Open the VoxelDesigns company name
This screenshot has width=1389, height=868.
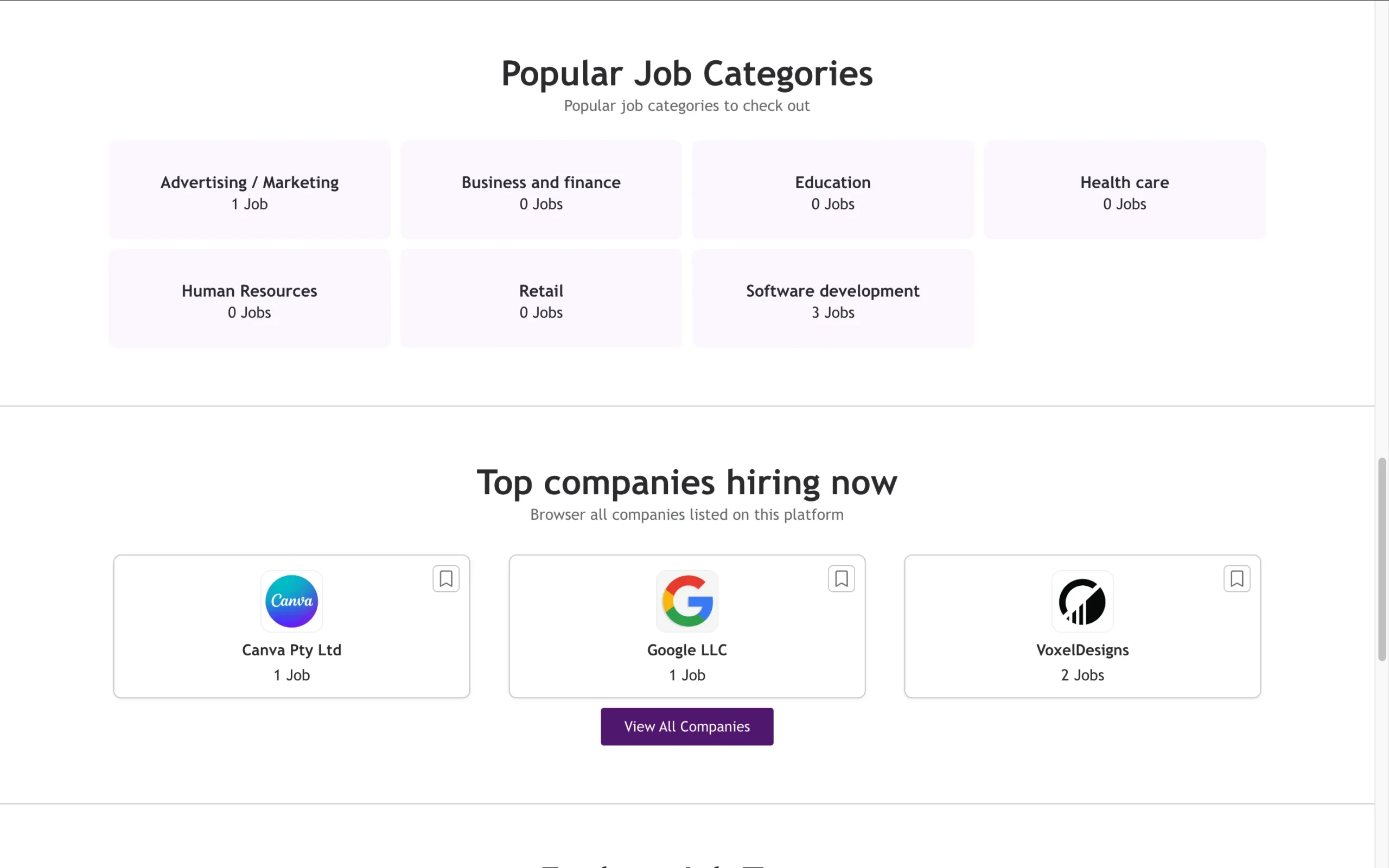pos(1082,650)
